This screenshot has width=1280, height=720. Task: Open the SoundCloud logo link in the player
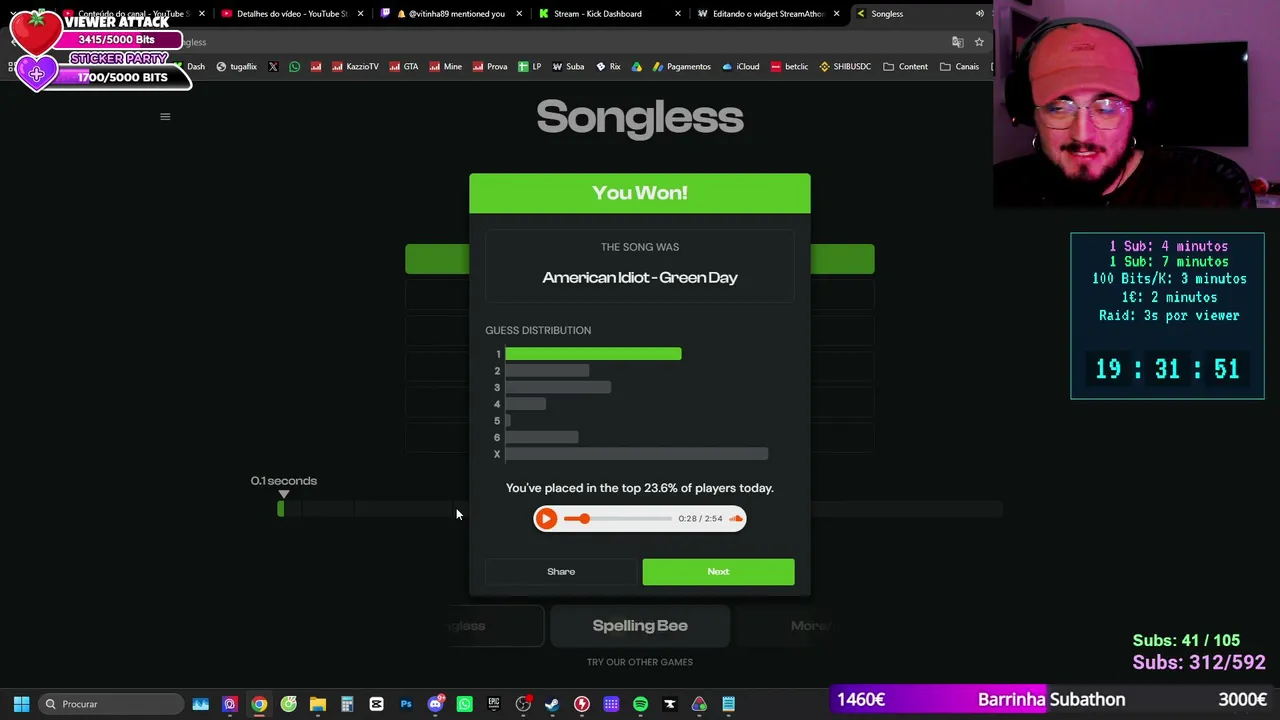736,518
